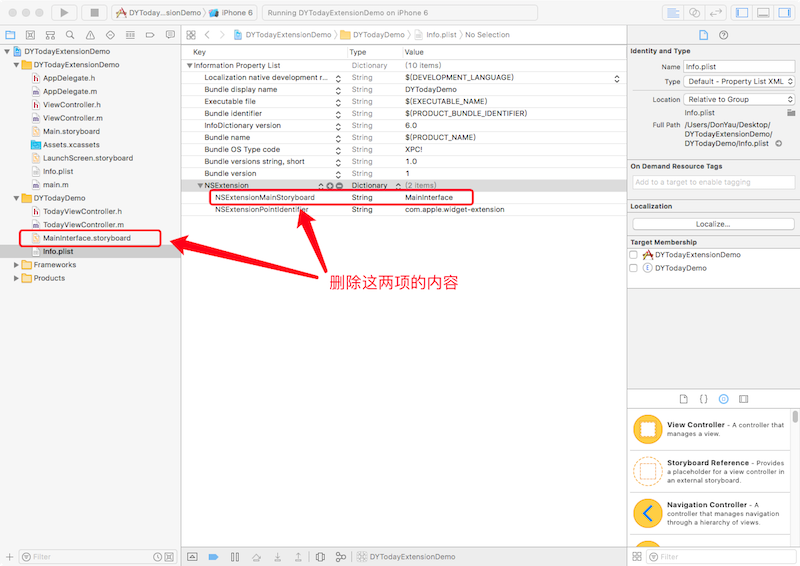Viewport: 800px width, 566px height.
Task: Click the Run (play) button
Action: pyautogui.click(x=64, y=13)
